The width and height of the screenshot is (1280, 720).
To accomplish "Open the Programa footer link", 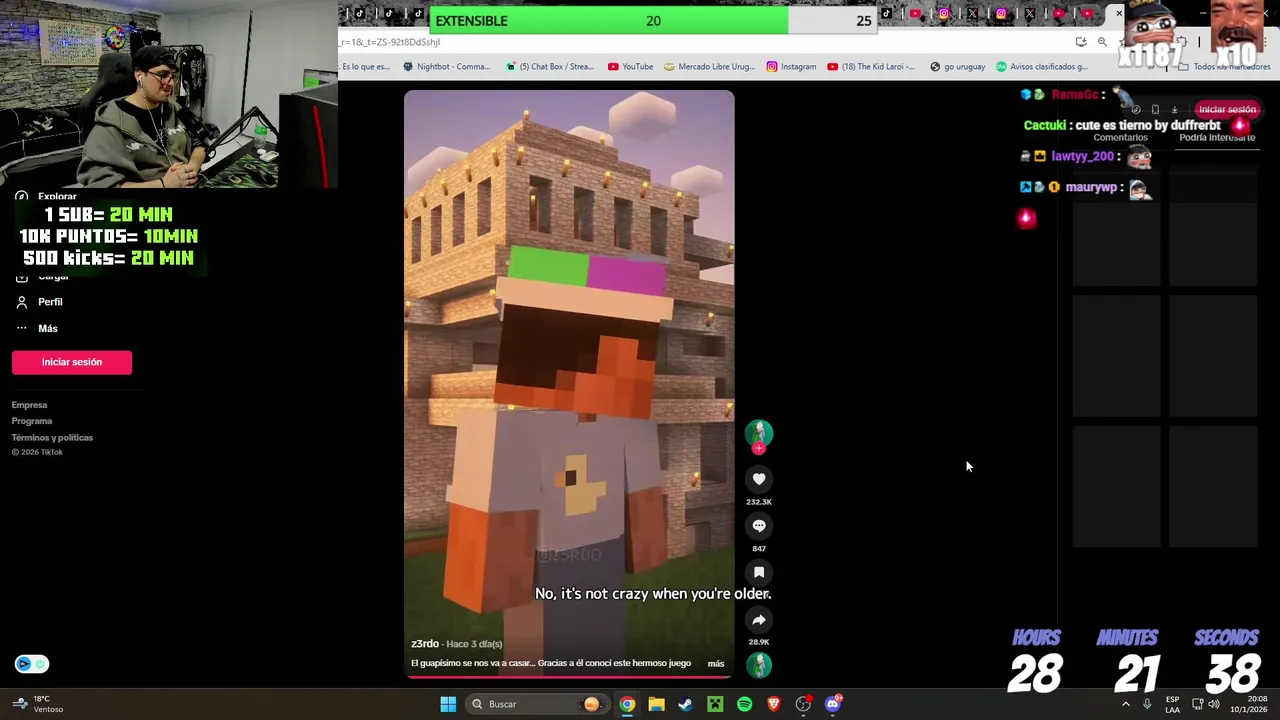I will point(32,421).
